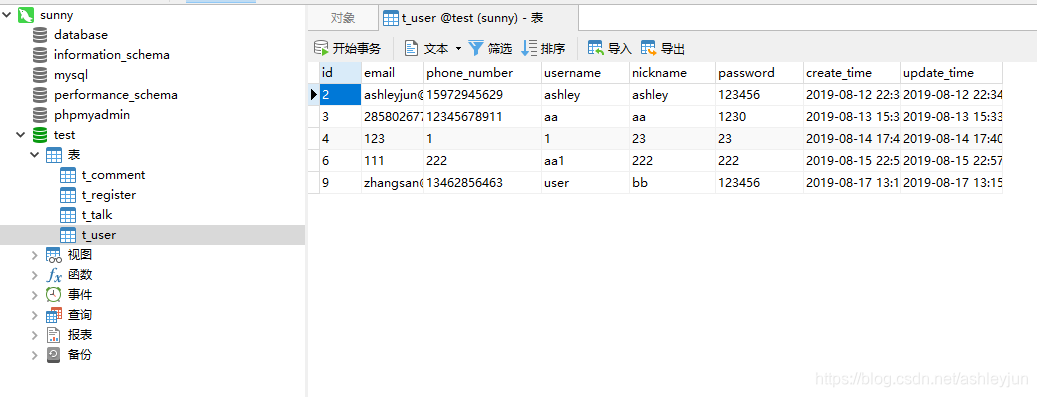This screenshot has height=397, width=1037.
Task: Expand the 报表 reports node
Action: click(x=35, y=335)
